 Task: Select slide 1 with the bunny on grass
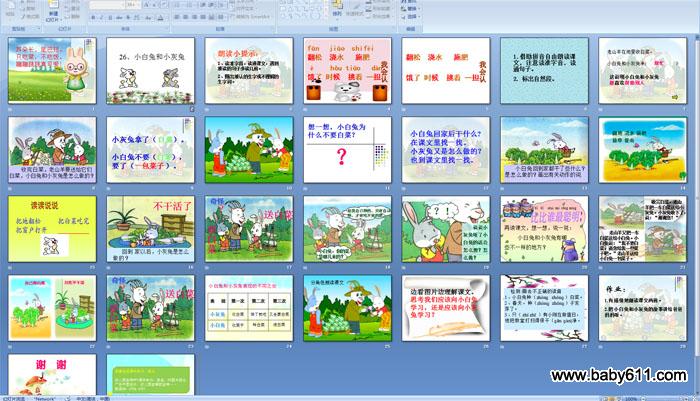coord(52,70)
